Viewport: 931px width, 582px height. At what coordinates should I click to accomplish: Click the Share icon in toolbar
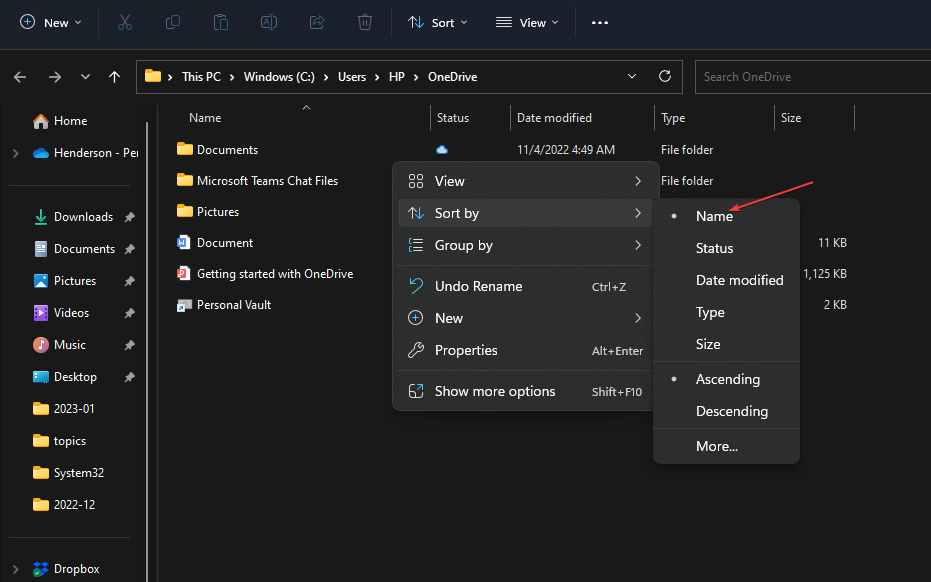click(x=317, y=22)
